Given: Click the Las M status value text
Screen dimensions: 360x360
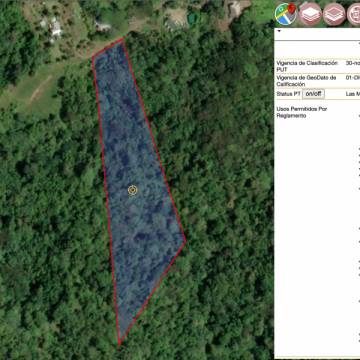Looking at the screenshot, I should (x=353, y=94).
